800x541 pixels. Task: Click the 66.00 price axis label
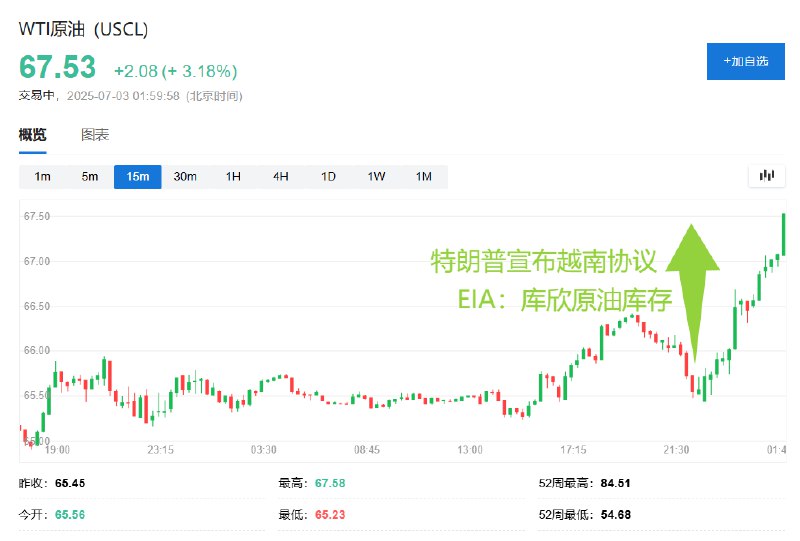37,351
